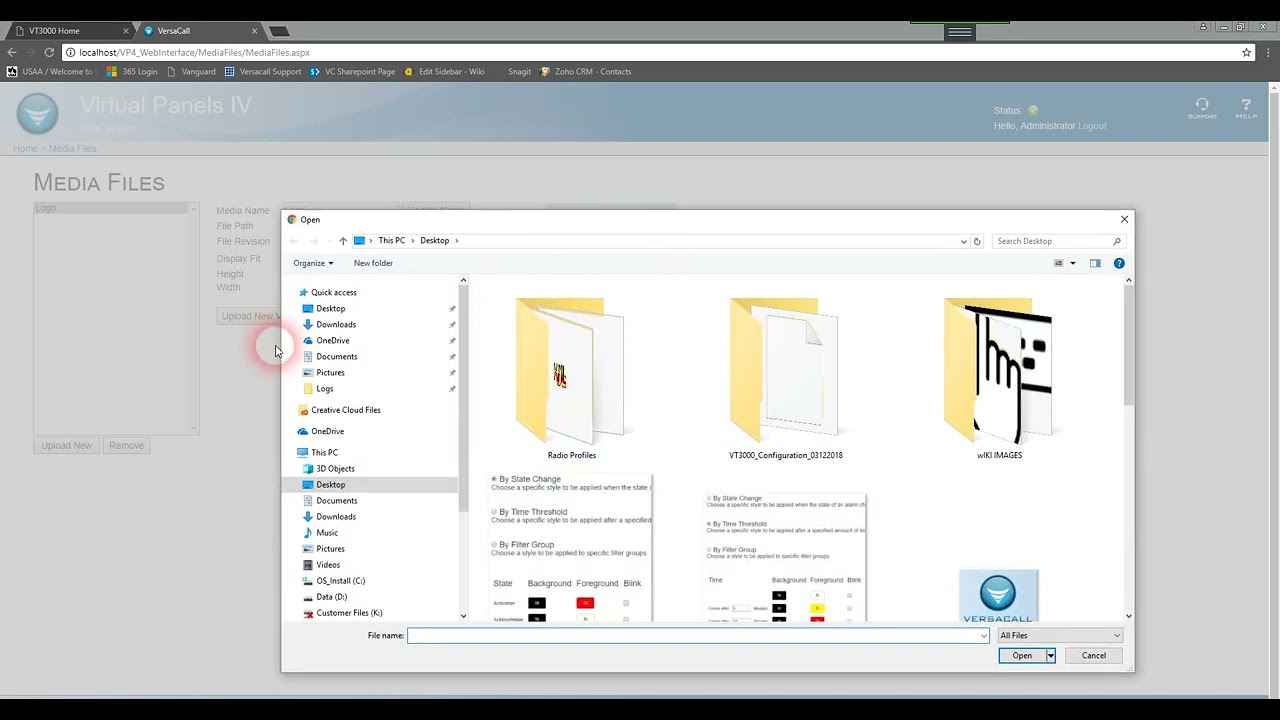Open 3D Objects under This PC
Image resolution: width=1280 pixels, height=720 pixels.
click(335, 468)
